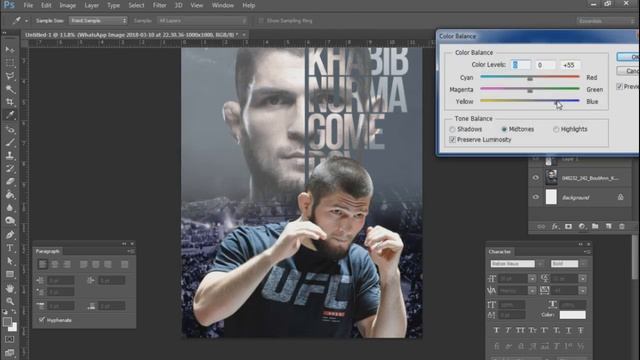Select the Eyedropper tool in toolbox
640x360 pixels.
pyautogui.click(x=10, y=115)
